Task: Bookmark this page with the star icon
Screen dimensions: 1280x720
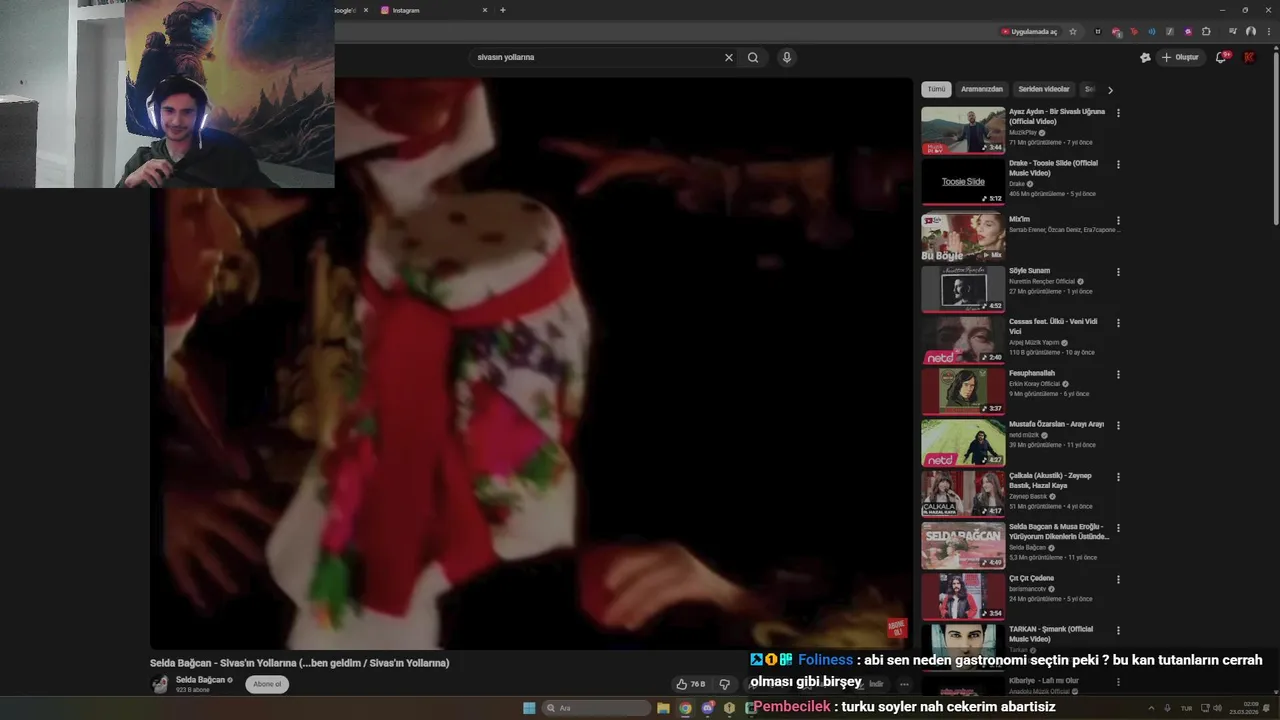Action: click(1073, 31)
